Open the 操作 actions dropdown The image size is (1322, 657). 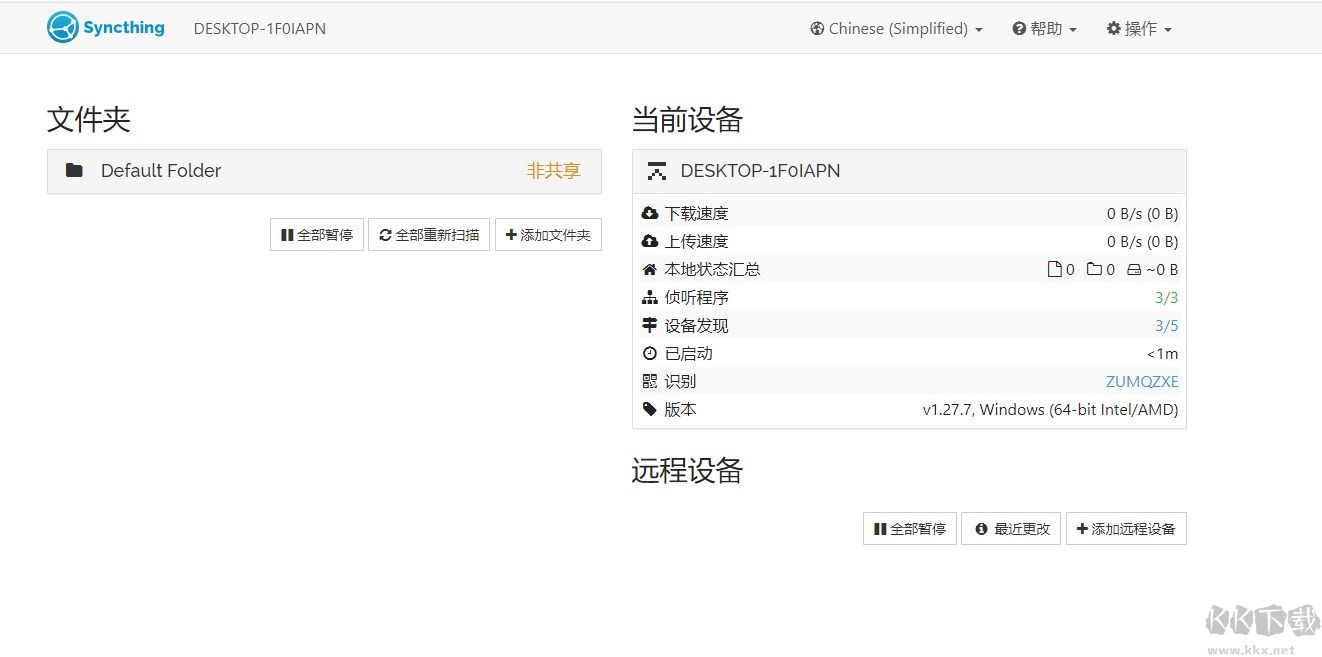1138,28
